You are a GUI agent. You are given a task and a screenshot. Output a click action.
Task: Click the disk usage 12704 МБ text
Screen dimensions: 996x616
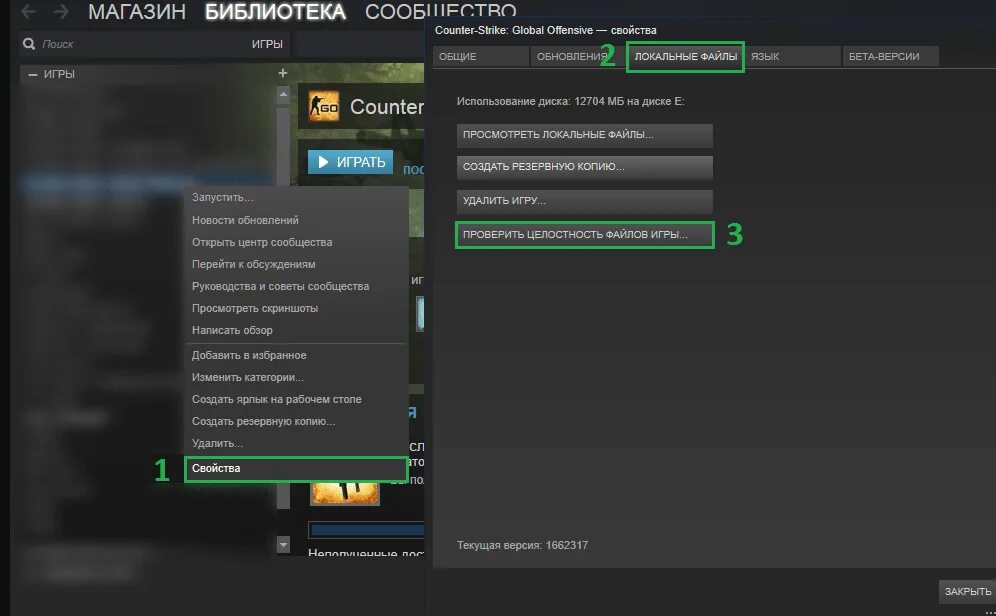click(x=570, y=102)
